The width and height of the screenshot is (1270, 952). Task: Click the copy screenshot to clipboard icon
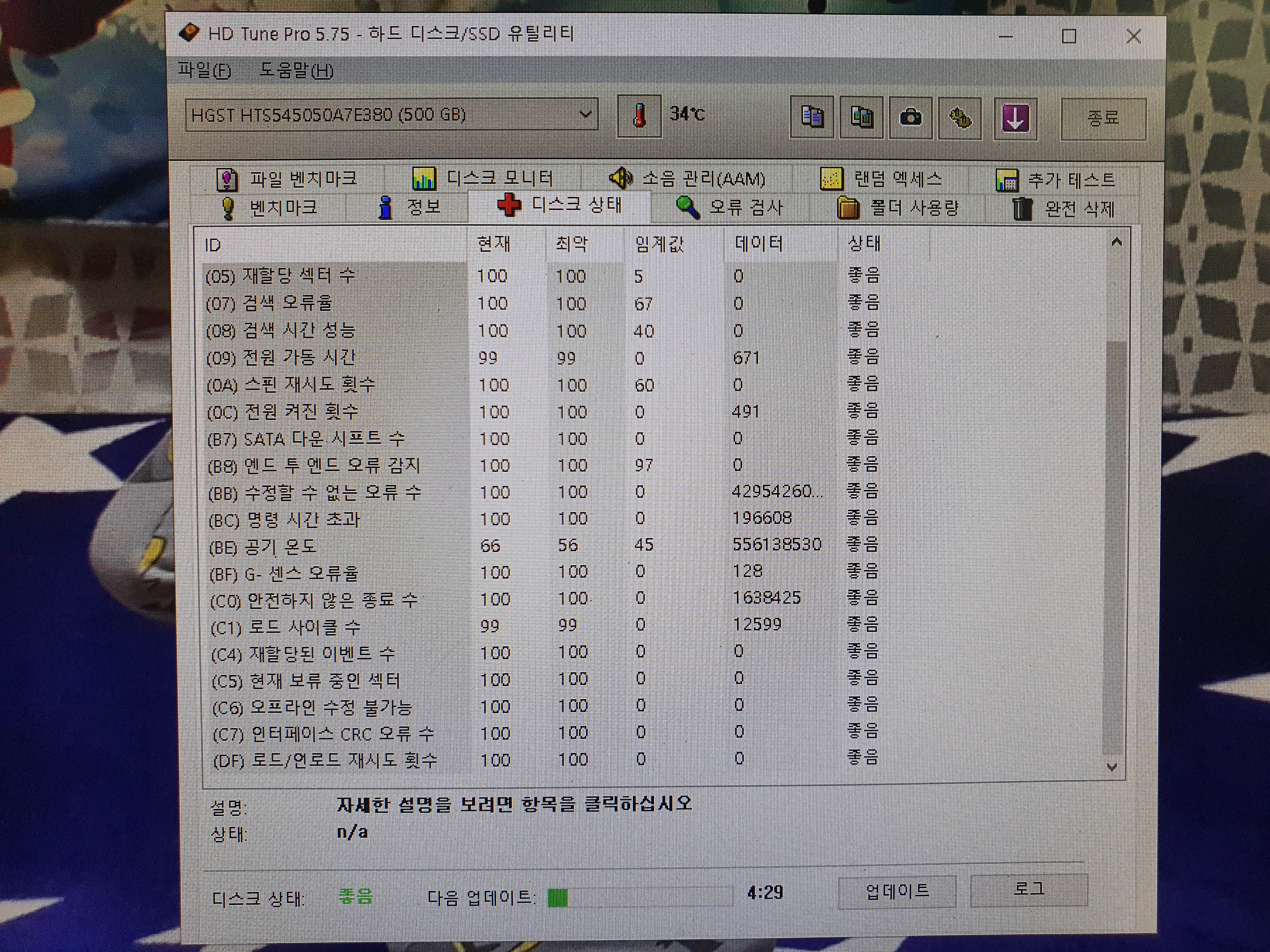(x=861, y=118)
